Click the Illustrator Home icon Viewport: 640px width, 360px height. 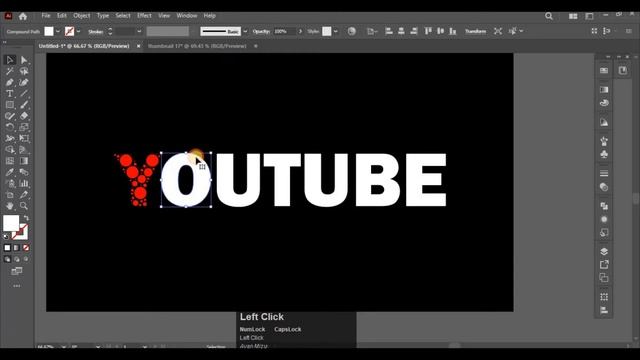click(x=23, y=16)
